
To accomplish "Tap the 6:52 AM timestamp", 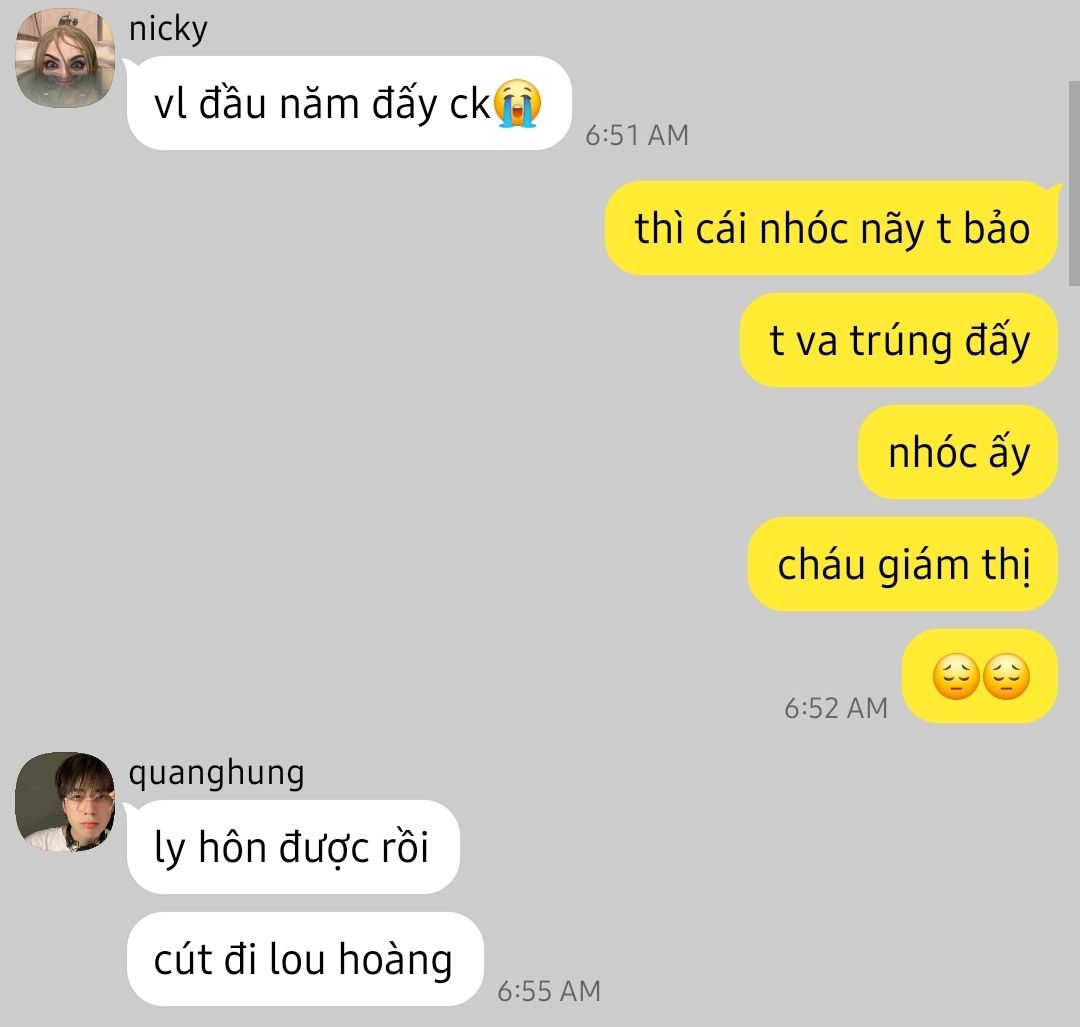I will pos(836,708).
